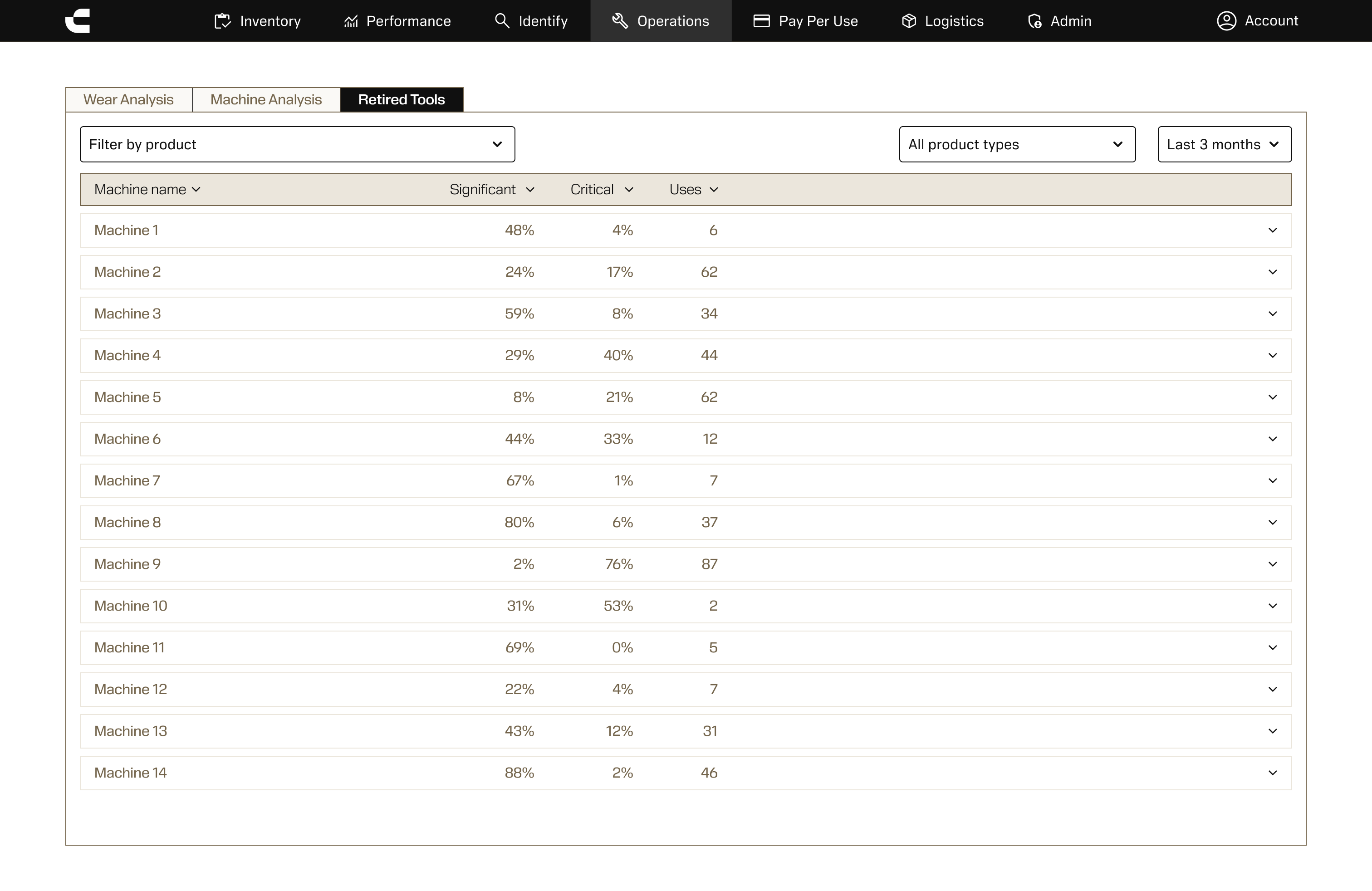This screenshot has height=891, width=1372.
Task: Change the Last 3 months range
Action: coord(1224,144)
